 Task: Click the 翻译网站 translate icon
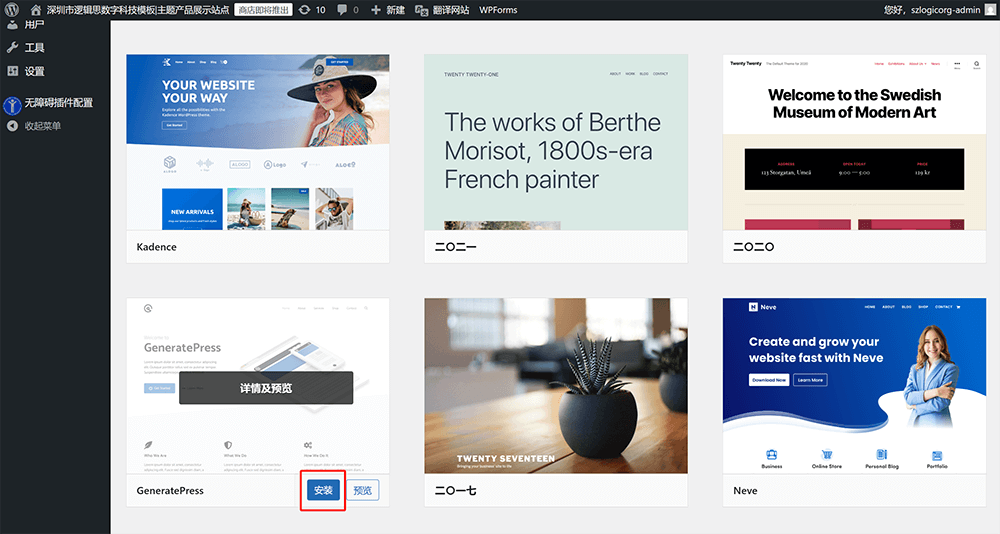(x=422, y=10)
